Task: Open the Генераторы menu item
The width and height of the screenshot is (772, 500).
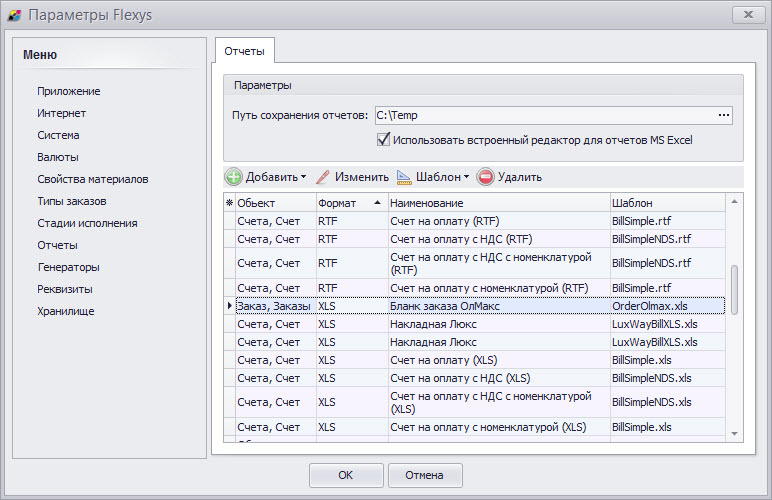Action: tap(68, 267)
